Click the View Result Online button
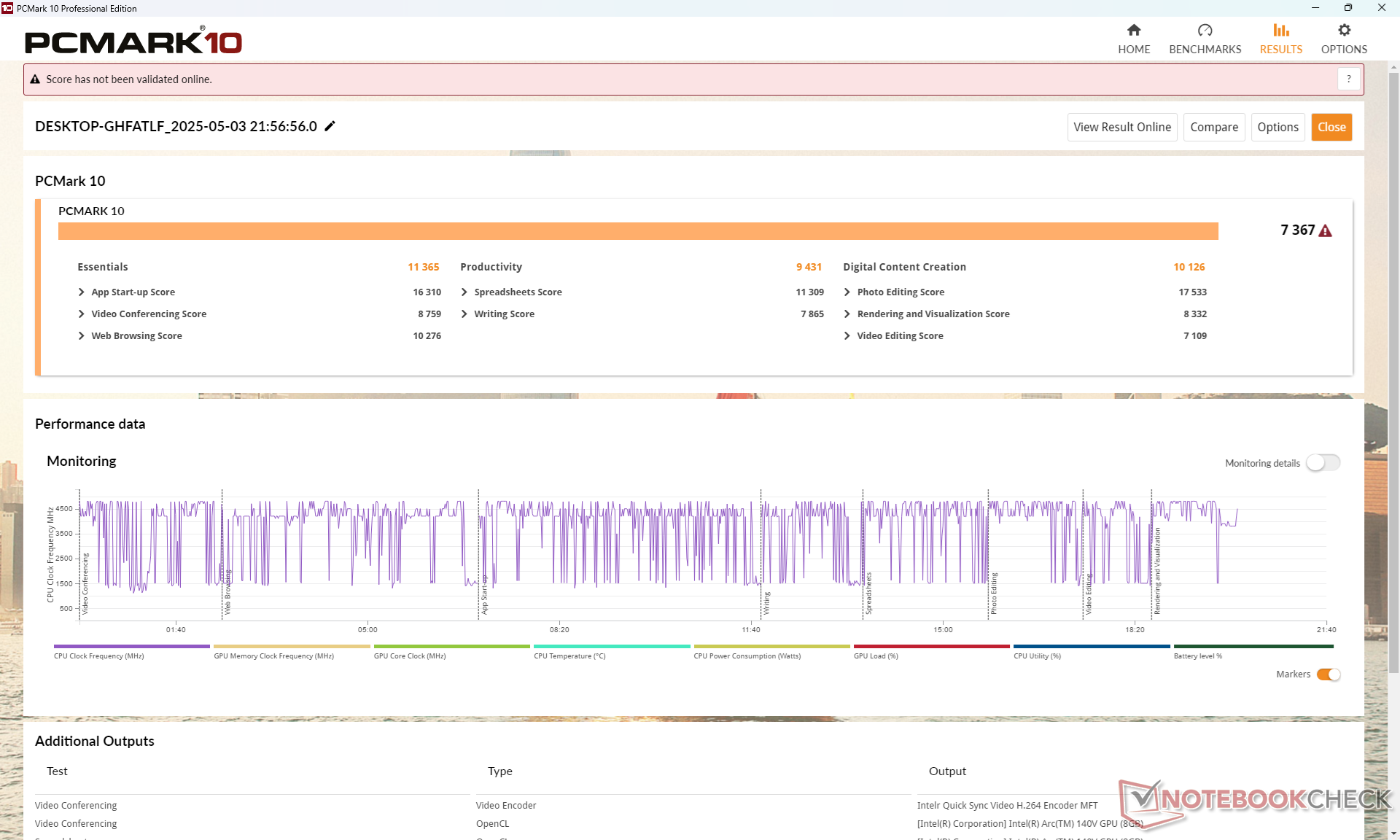Image resolution: width=1400 pixels, height=840 pixels. point(1122,127)
